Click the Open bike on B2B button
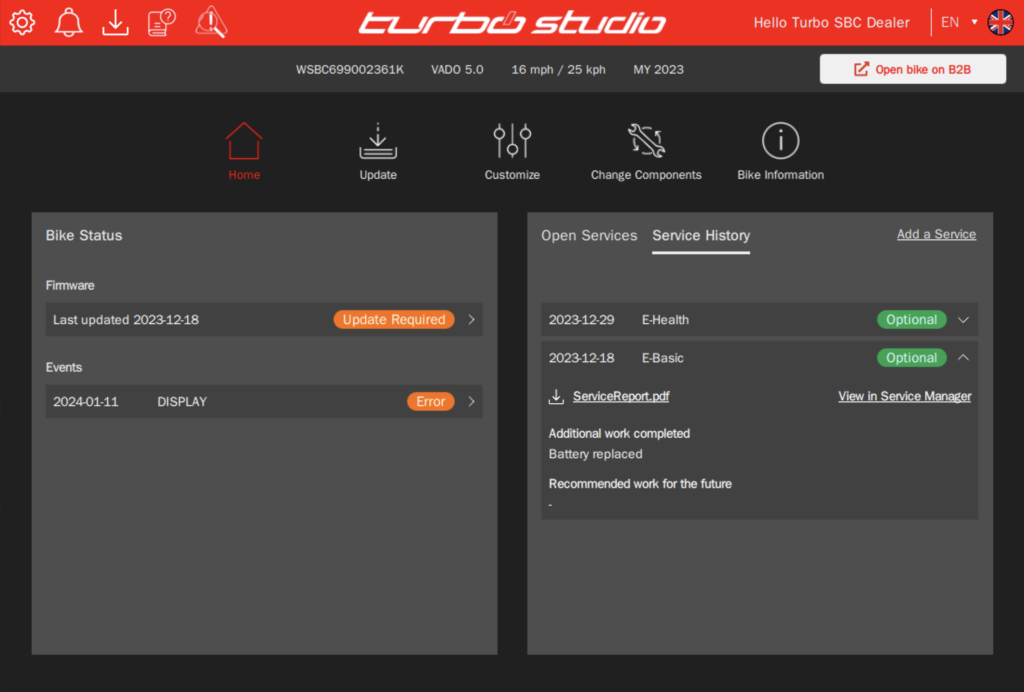This screenshot has height=692, width=1024. 912,70
